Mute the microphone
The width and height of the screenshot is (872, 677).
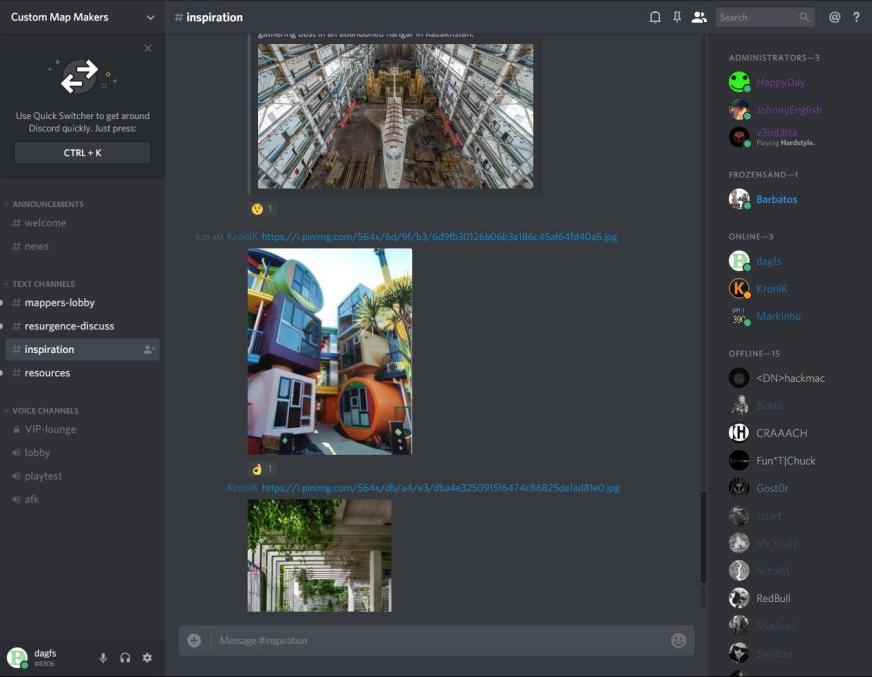(x=103, y=657)
